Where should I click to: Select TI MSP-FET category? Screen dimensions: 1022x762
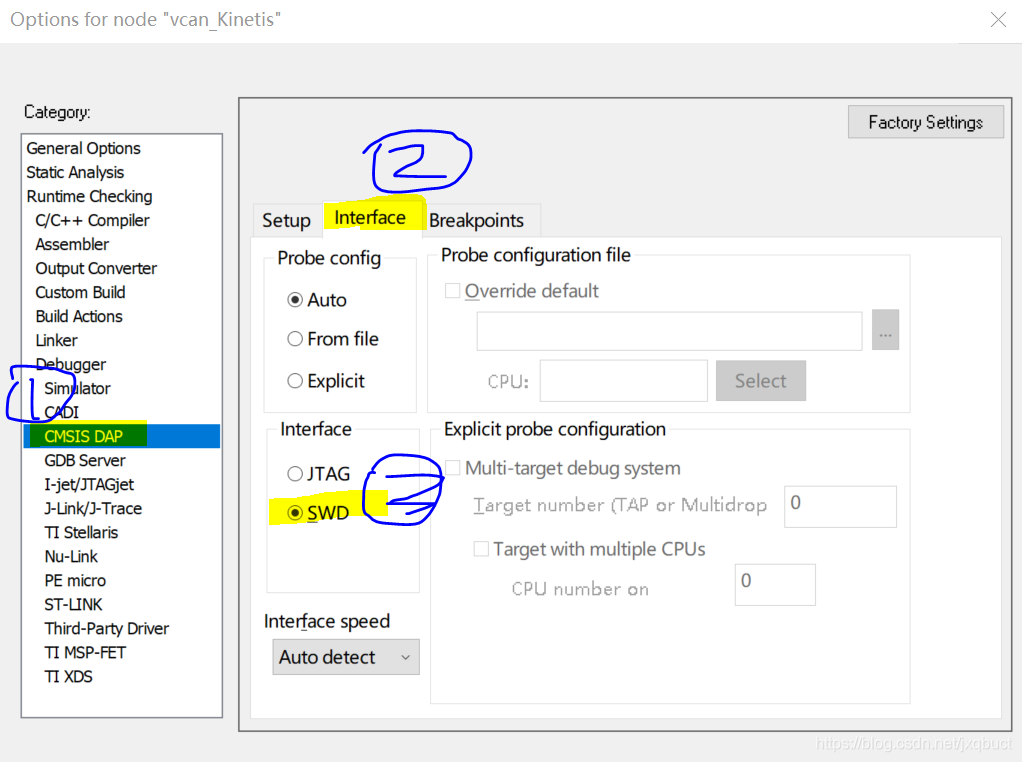tap(85, 653)
